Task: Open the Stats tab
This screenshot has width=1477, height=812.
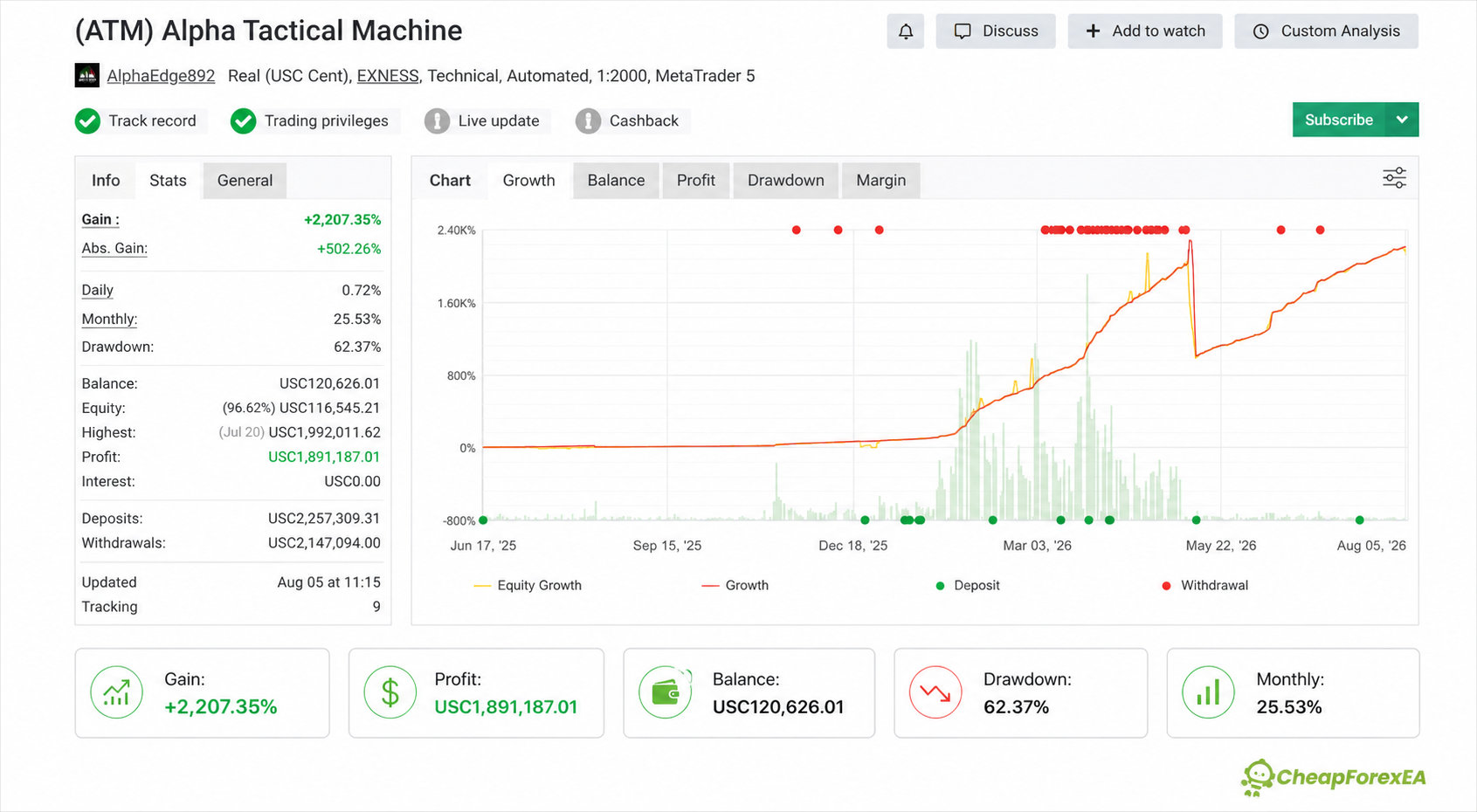Action: point(168,181)
